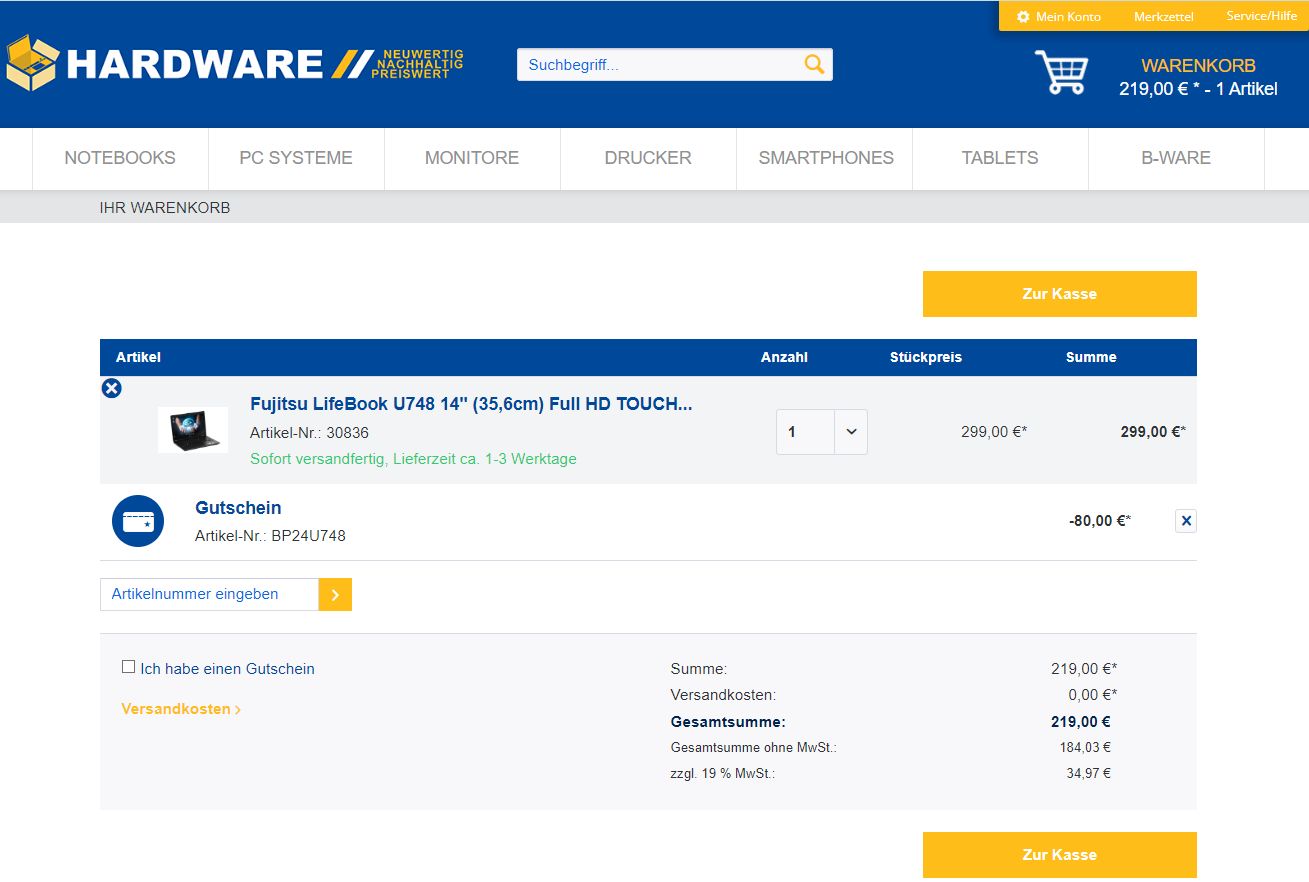The width and height of the screenshot is (1309, 882).
Task: Click the "Artikel-Nr.: BP24U748" text
Action: point(270,536)
